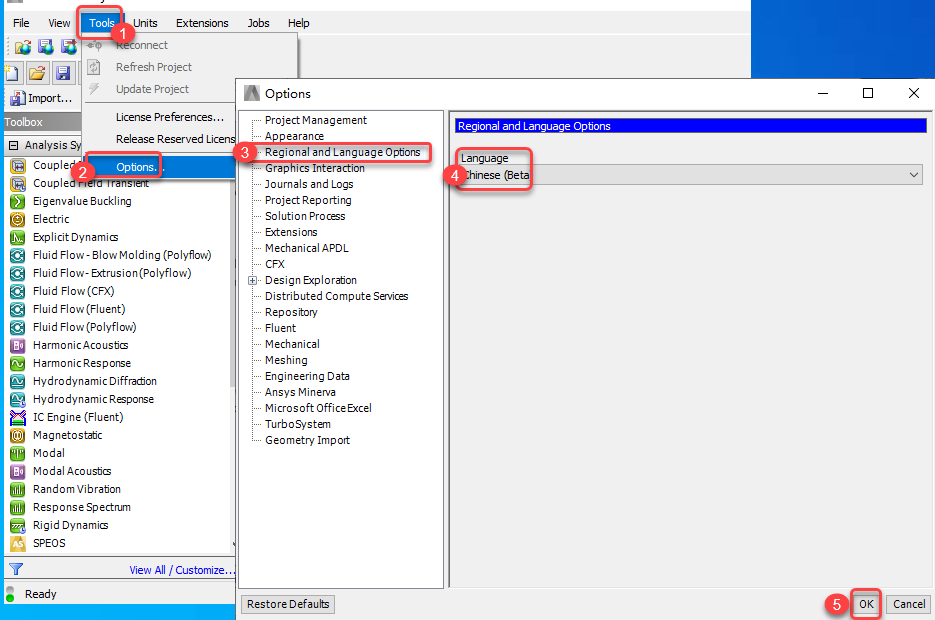Click the Modal Acoustics system icon

click(18, 472)
